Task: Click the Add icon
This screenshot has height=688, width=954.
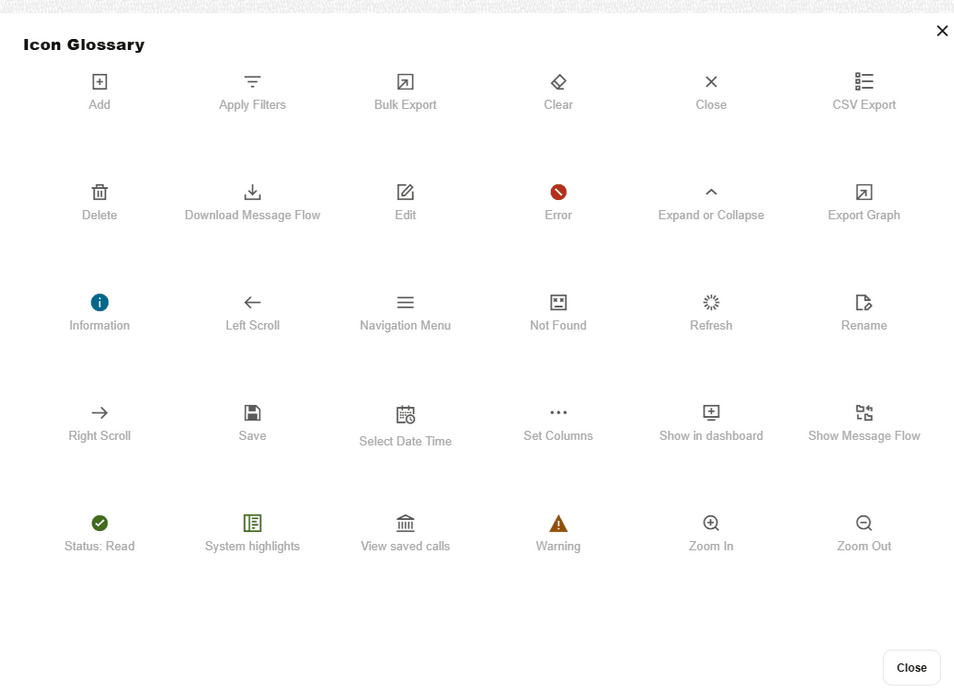Action: click(x=99, y=81)
